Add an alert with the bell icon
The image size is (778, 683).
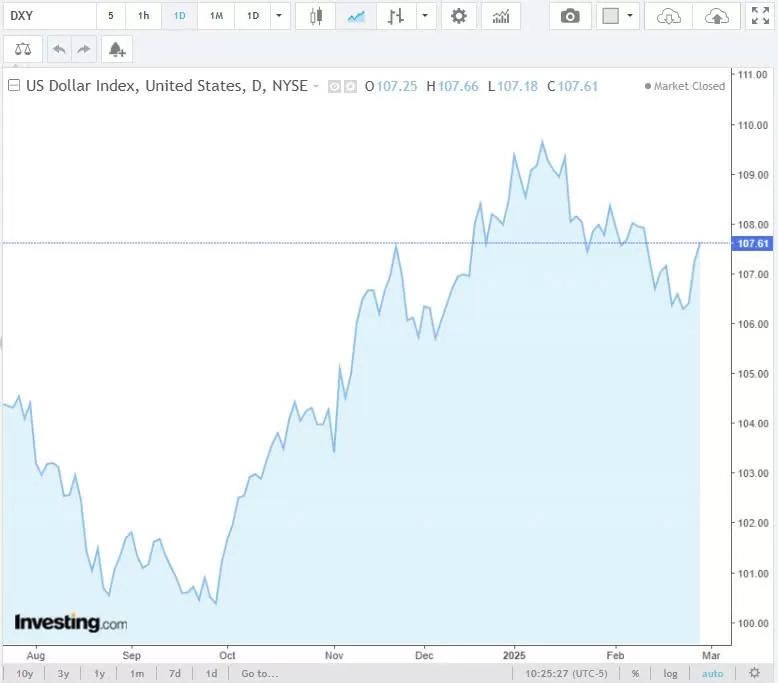(117, 49)
